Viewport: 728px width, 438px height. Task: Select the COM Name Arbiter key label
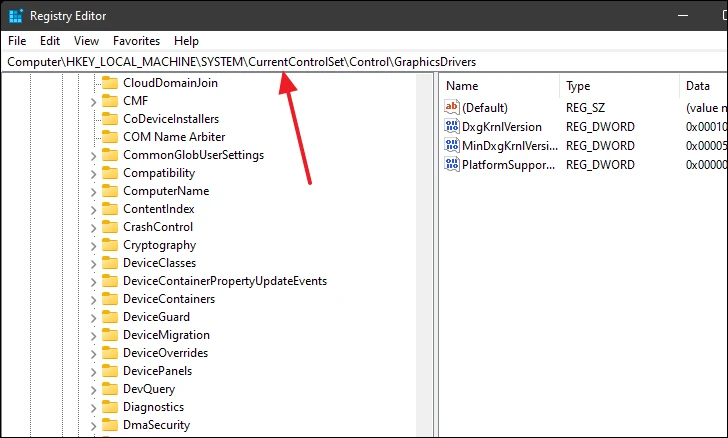174,137
